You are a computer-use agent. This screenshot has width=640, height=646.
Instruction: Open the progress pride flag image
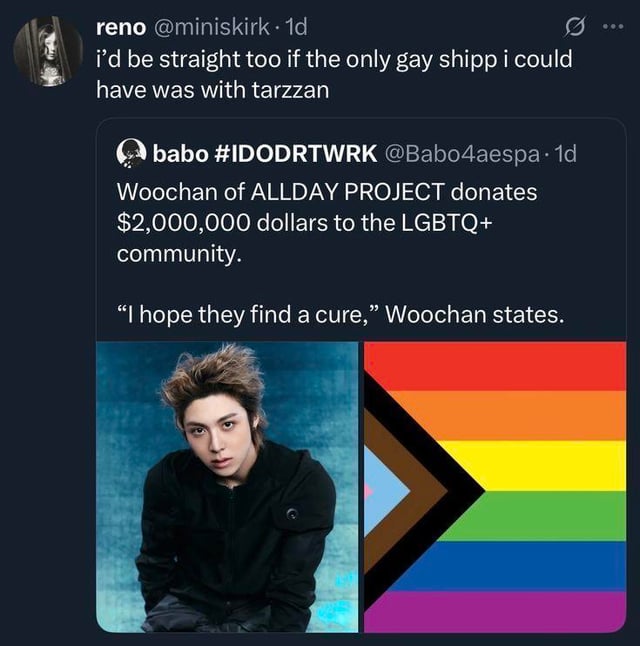pos(495,487)
